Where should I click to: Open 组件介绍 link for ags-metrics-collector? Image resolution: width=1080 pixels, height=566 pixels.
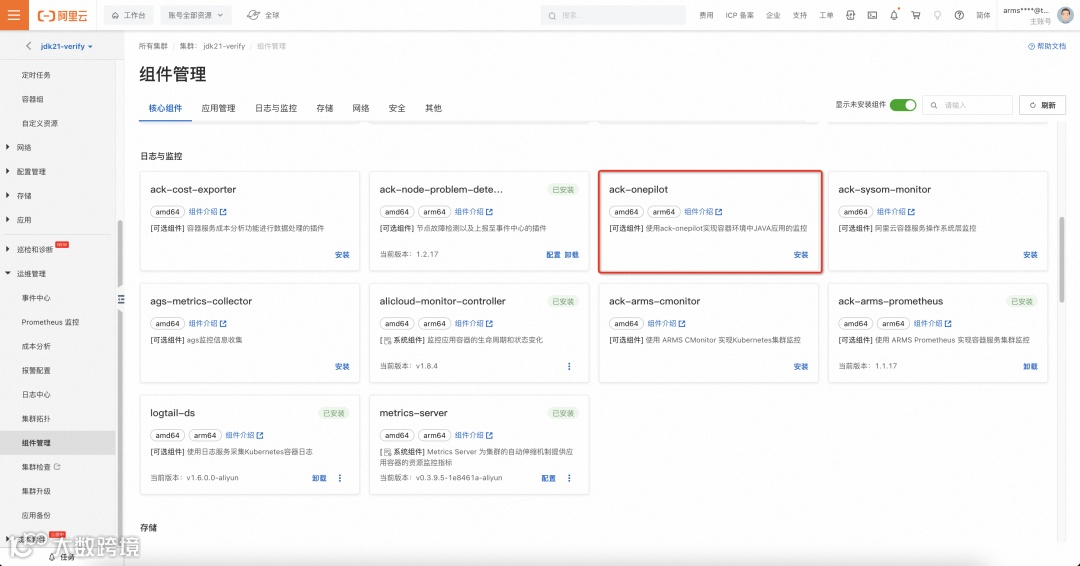(207, 323)
